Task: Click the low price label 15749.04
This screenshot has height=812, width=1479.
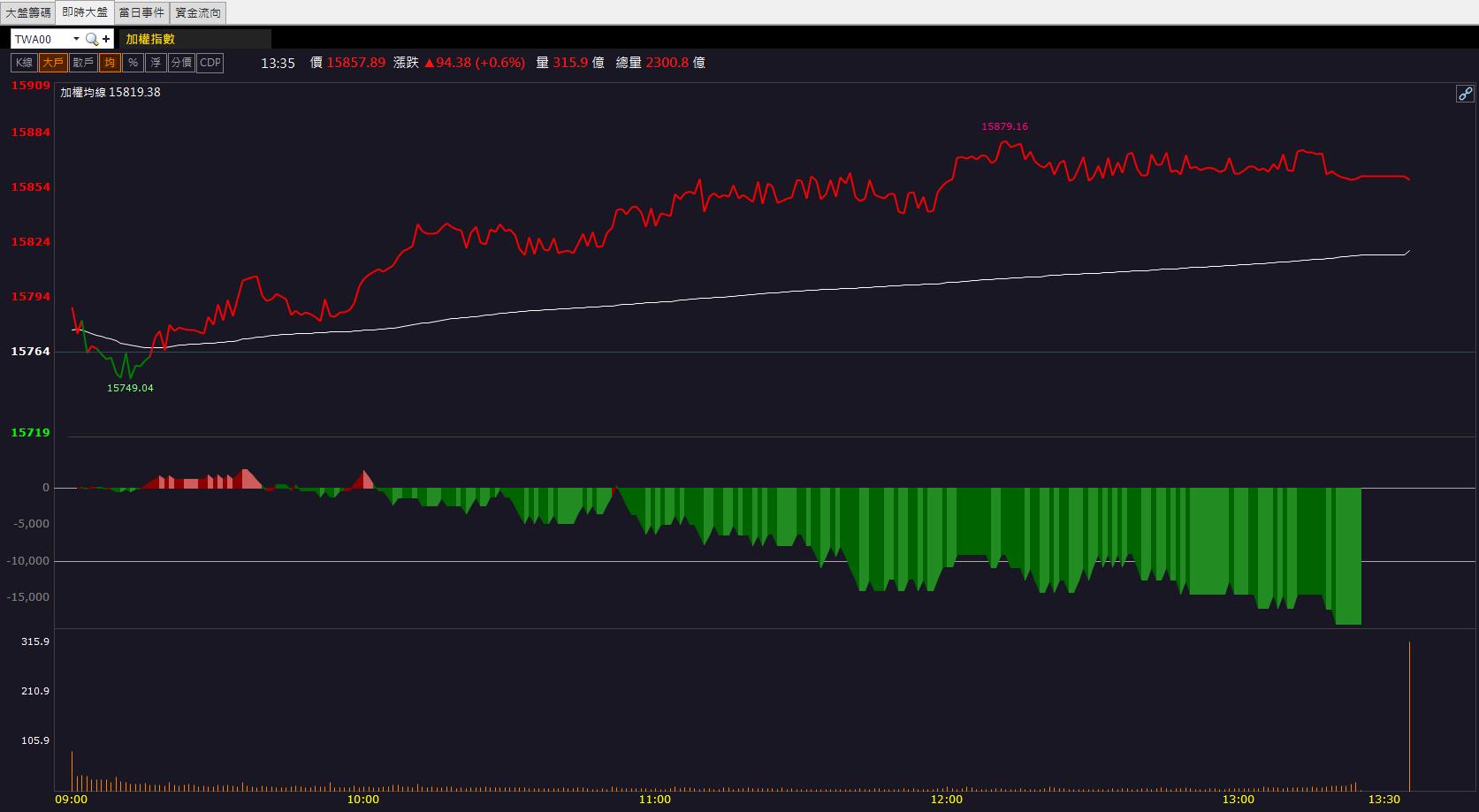Action: click(130, 388)
